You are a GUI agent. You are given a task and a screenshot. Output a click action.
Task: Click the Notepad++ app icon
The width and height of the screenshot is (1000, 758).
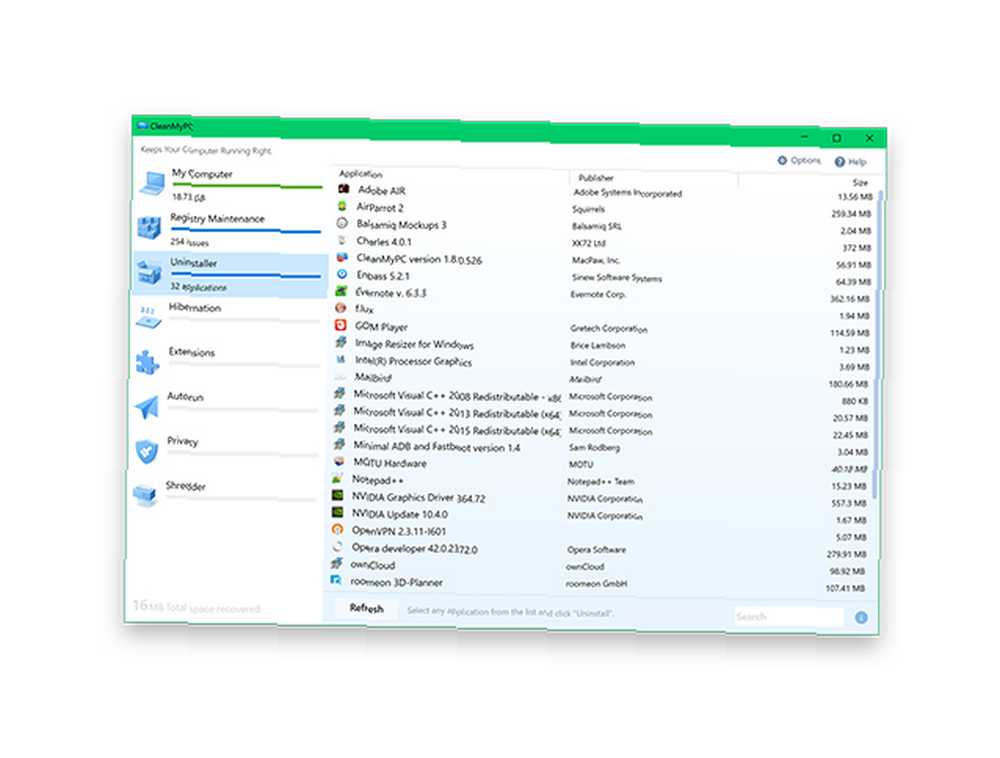tap(338, 478)
